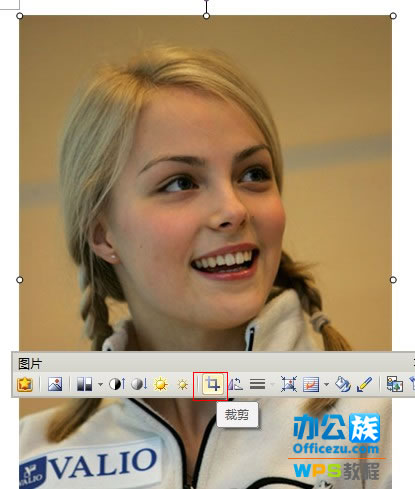Open the color mode button
415x489 pixels.
tap(84, 384)
